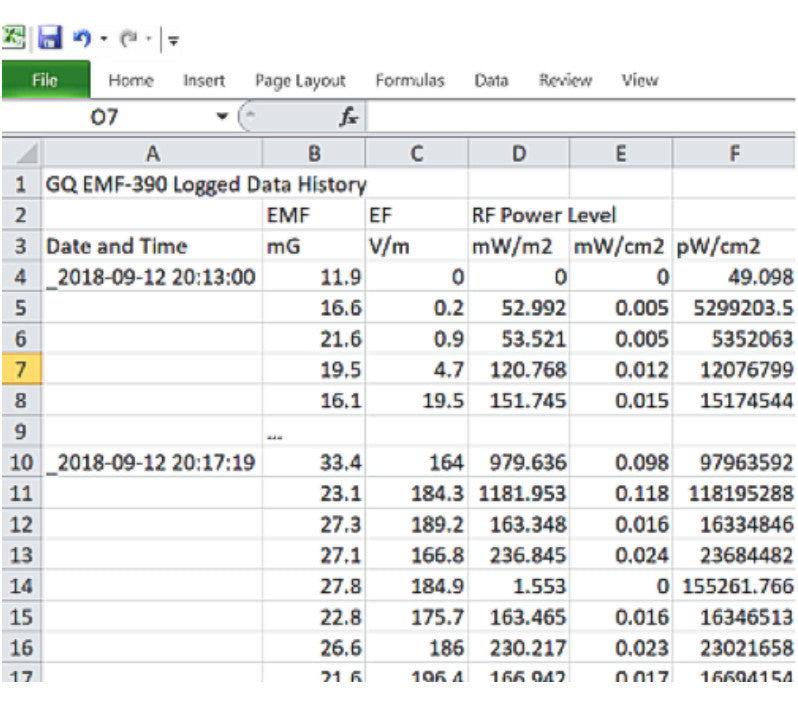The width and height of the screenshot is (798, 712).
Task: Switch to the Formulas ribbon tab
Action: pyautogui.click(x=409, y=81)
